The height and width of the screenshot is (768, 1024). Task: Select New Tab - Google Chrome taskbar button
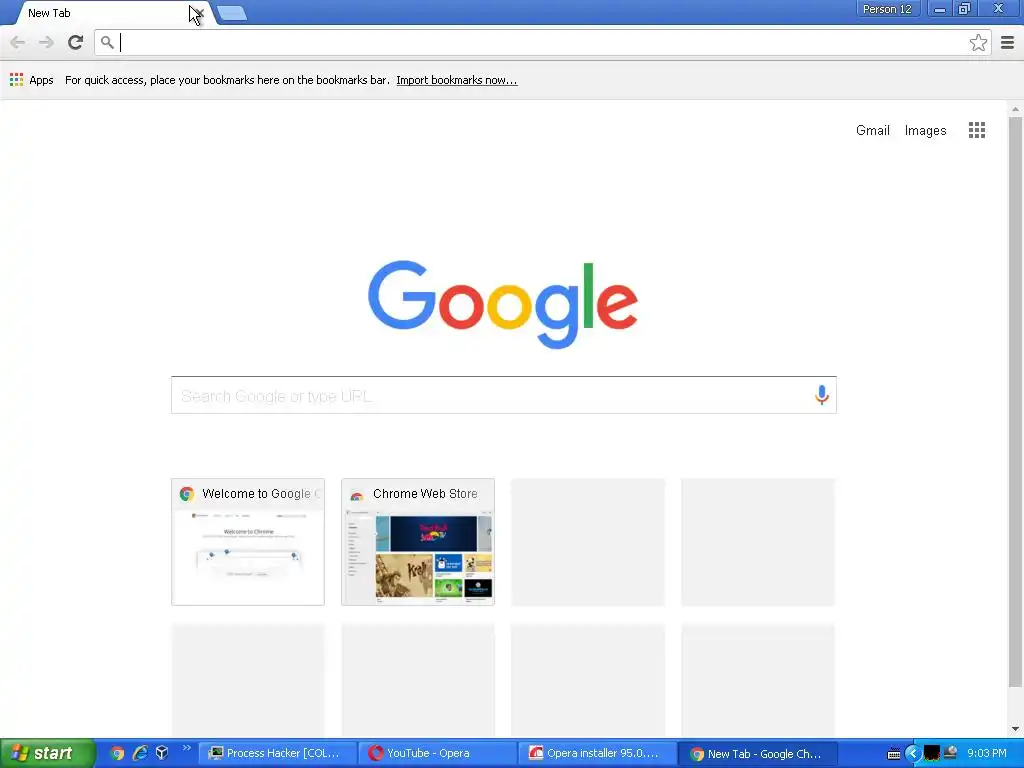(x=758, y=754)
